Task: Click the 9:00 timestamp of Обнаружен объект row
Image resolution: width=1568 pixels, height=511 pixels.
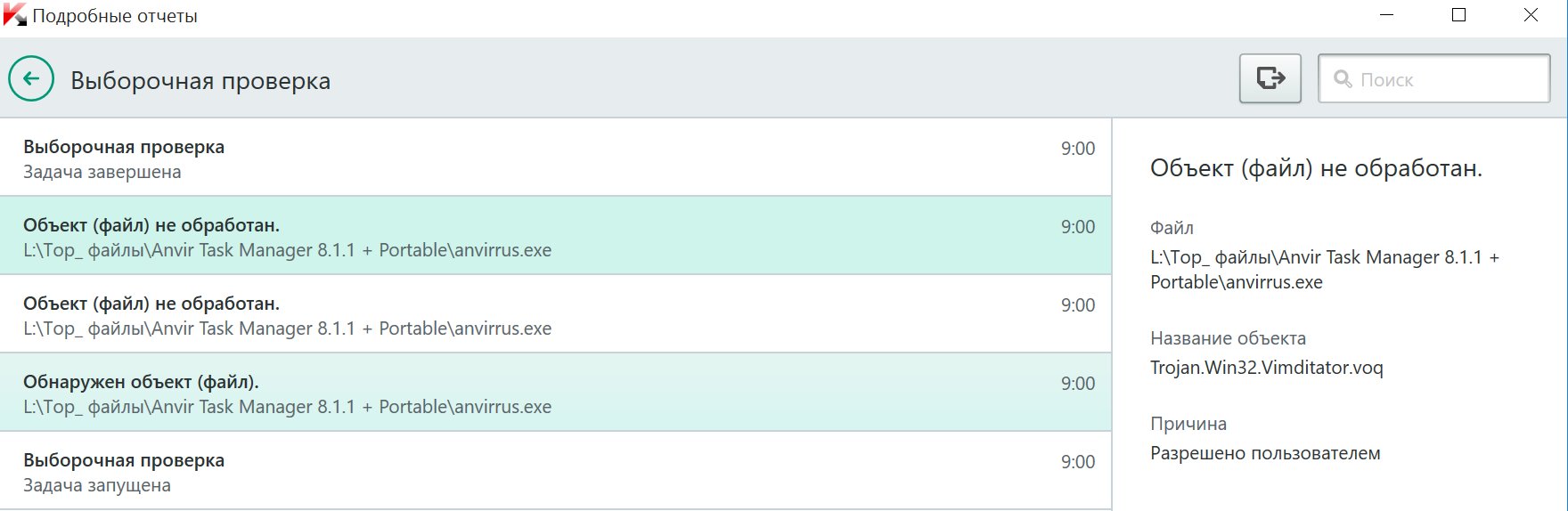Action: (1078, 384)
